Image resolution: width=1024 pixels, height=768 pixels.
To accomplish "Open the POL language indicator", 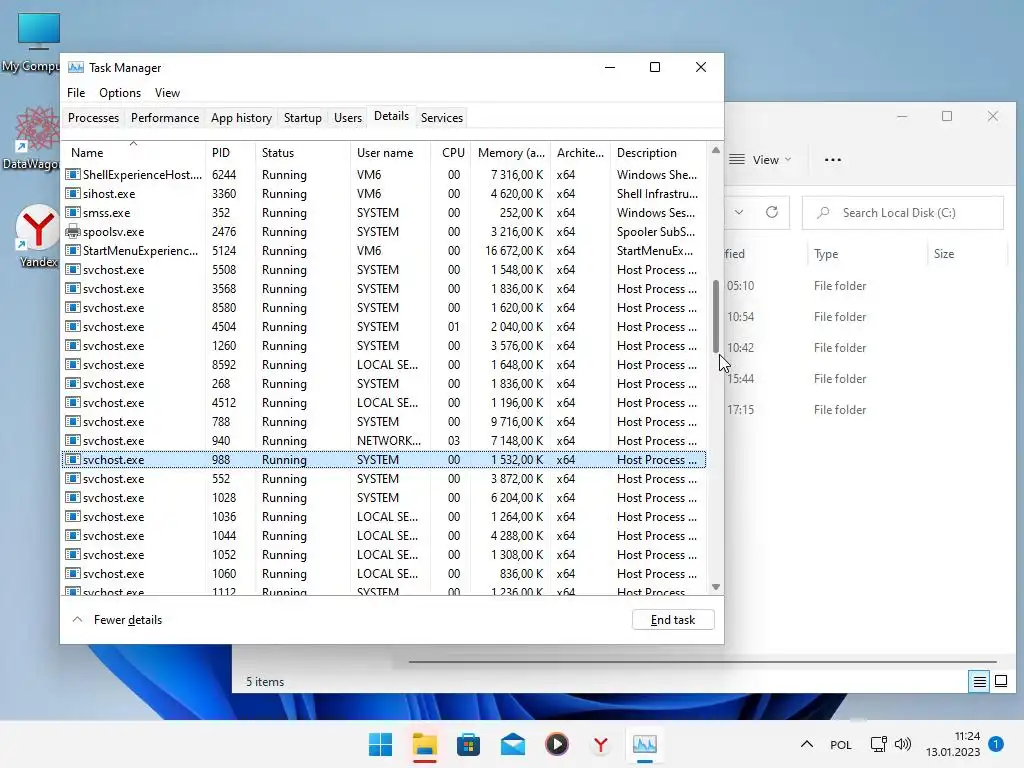I will click(x=840, y=744).
